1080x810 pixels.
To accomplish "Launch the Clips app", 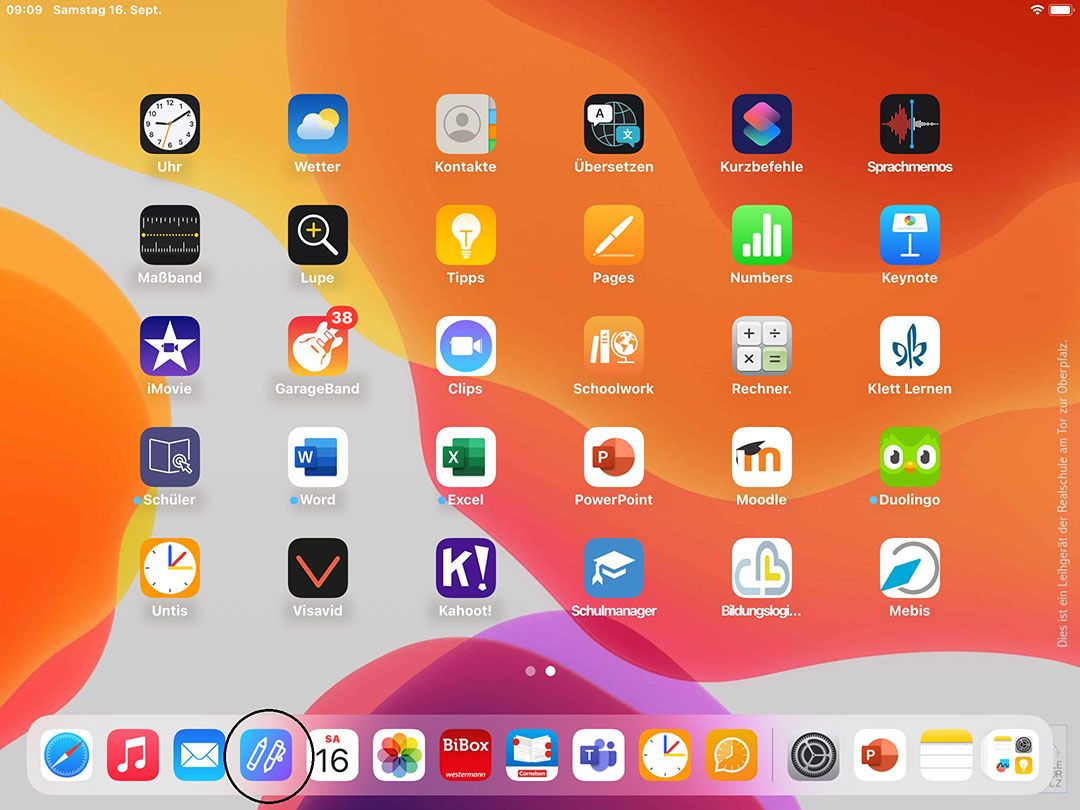I will pos(466,346).
